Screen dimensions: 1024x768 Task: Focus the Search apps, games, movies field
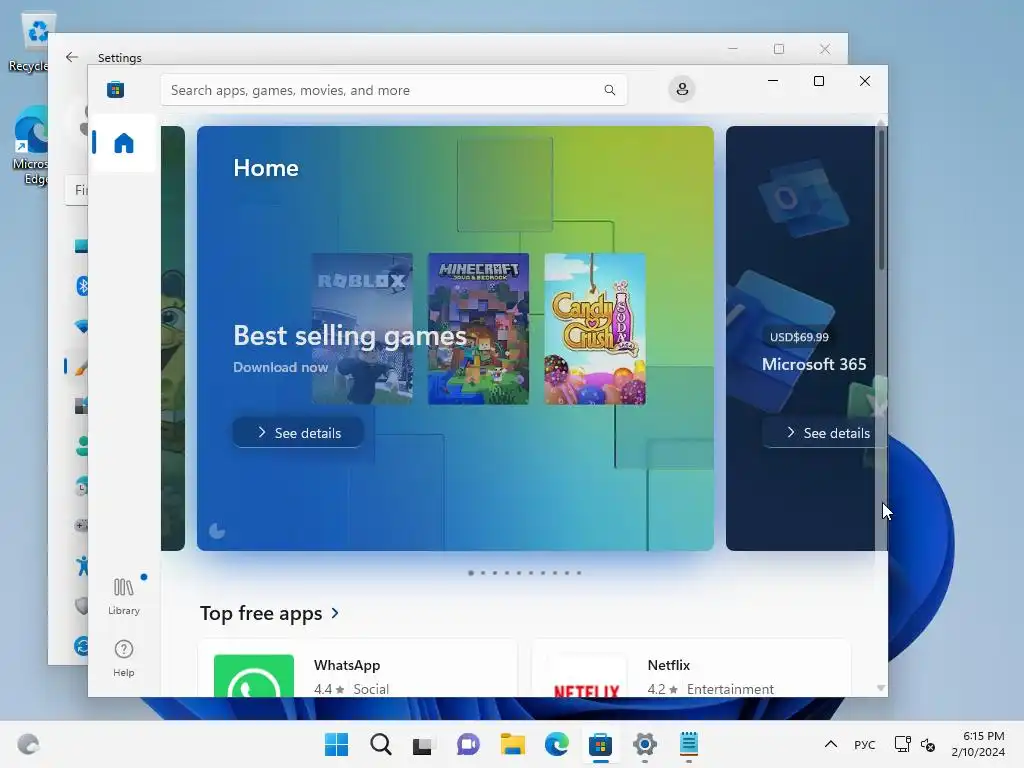click(394, 90)
